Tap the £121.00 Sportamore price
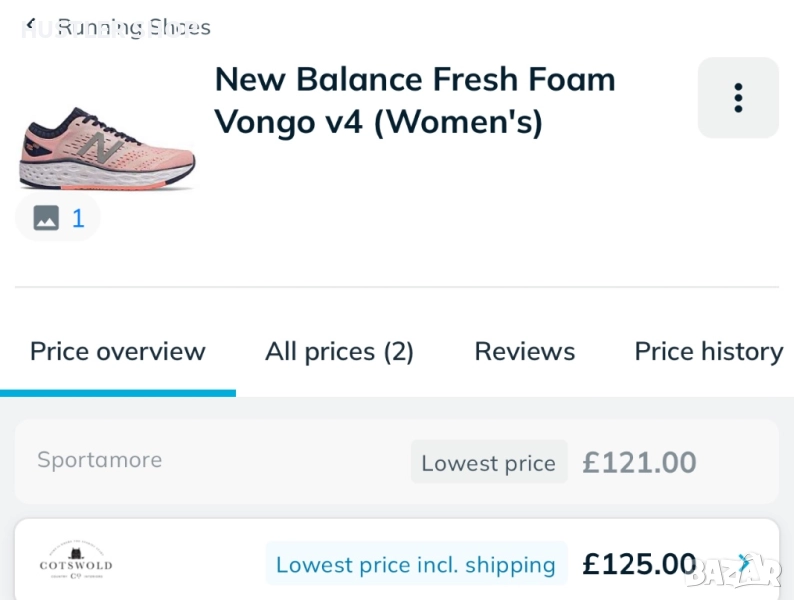This screenshot has height=600, width=794. click(x=639, y=462)
